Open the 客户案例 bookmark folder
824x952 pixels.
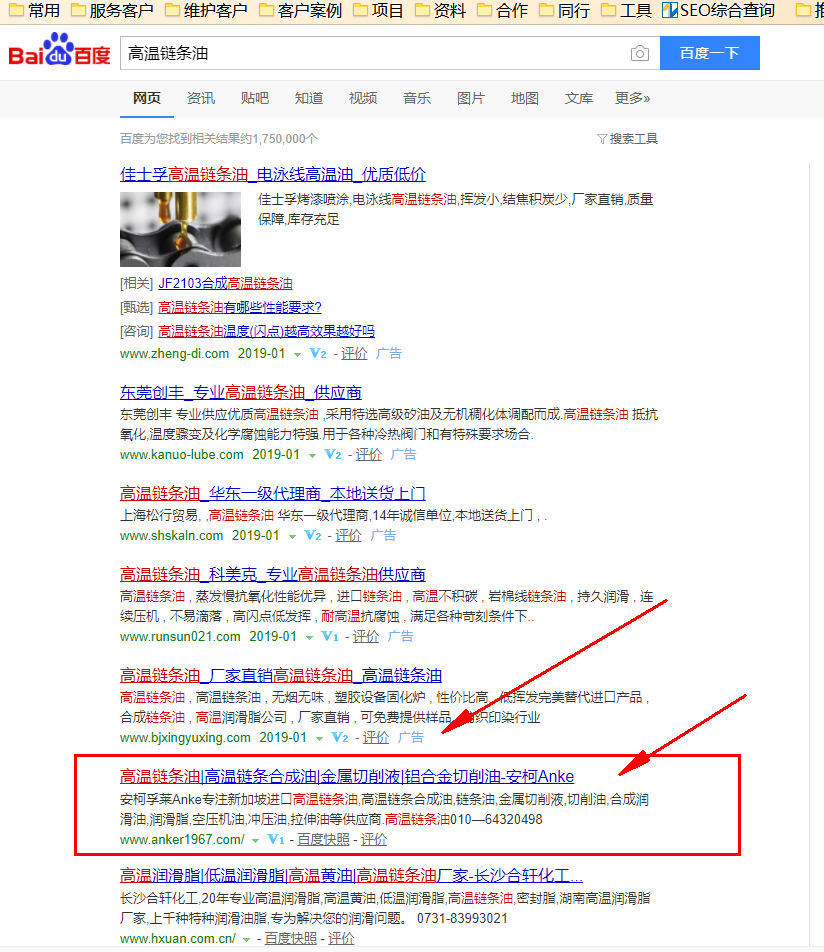(301, 10)
